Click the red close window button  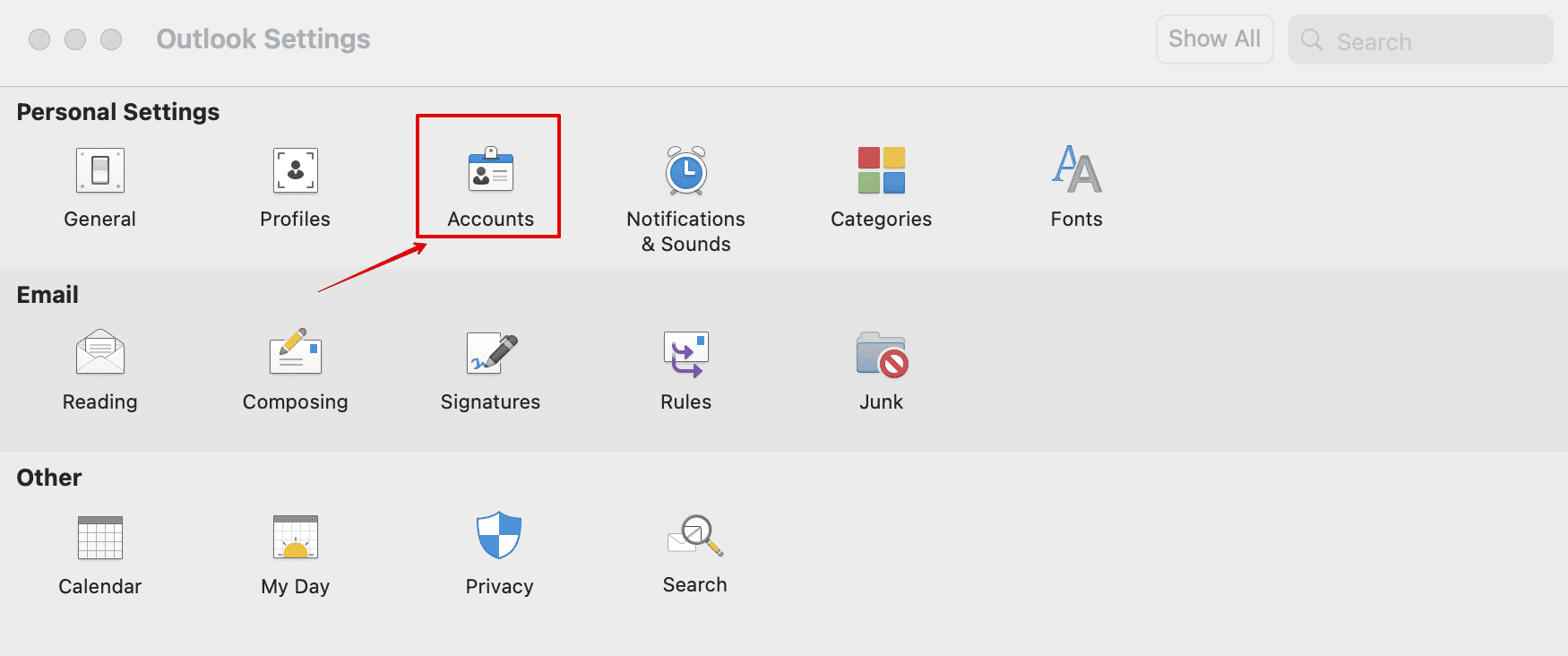pyautogui.click(x=39, y=39)
